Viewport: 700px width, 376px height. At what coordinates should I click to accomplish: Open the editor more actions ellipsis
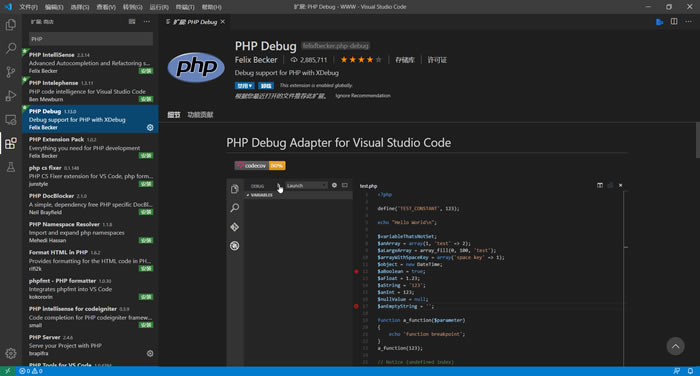coord(688,21)
